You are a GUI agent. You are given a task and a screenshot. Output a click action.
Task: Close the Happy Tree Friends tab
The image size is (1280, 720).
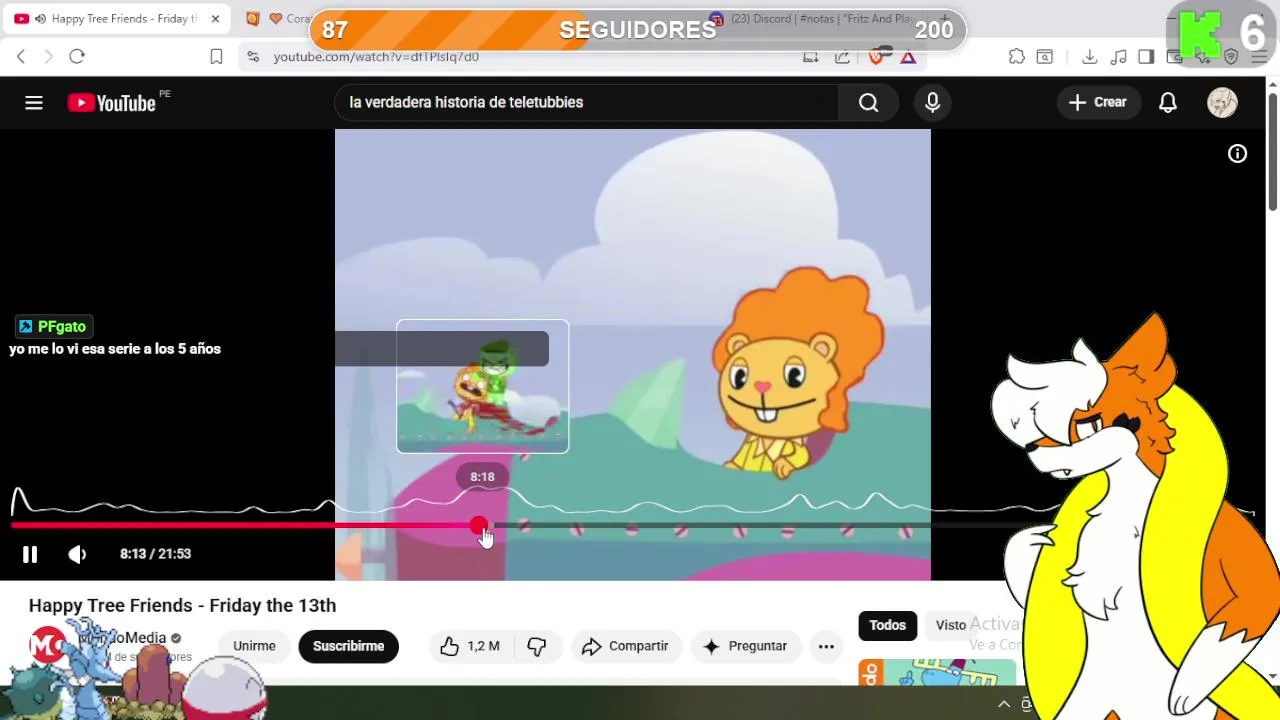(215, 19)
